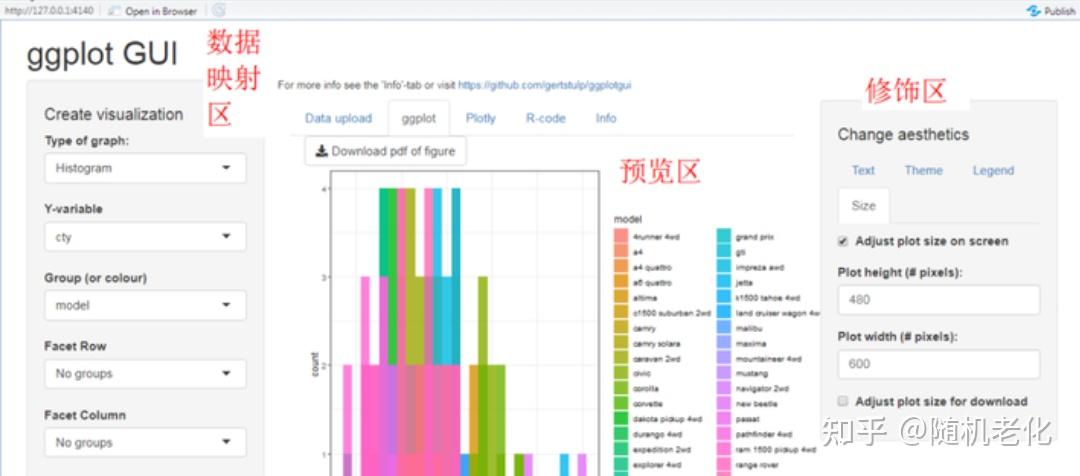Click the dakota pickup 4wd legend label
The image size is (1080, 476).
click(667, 419)
